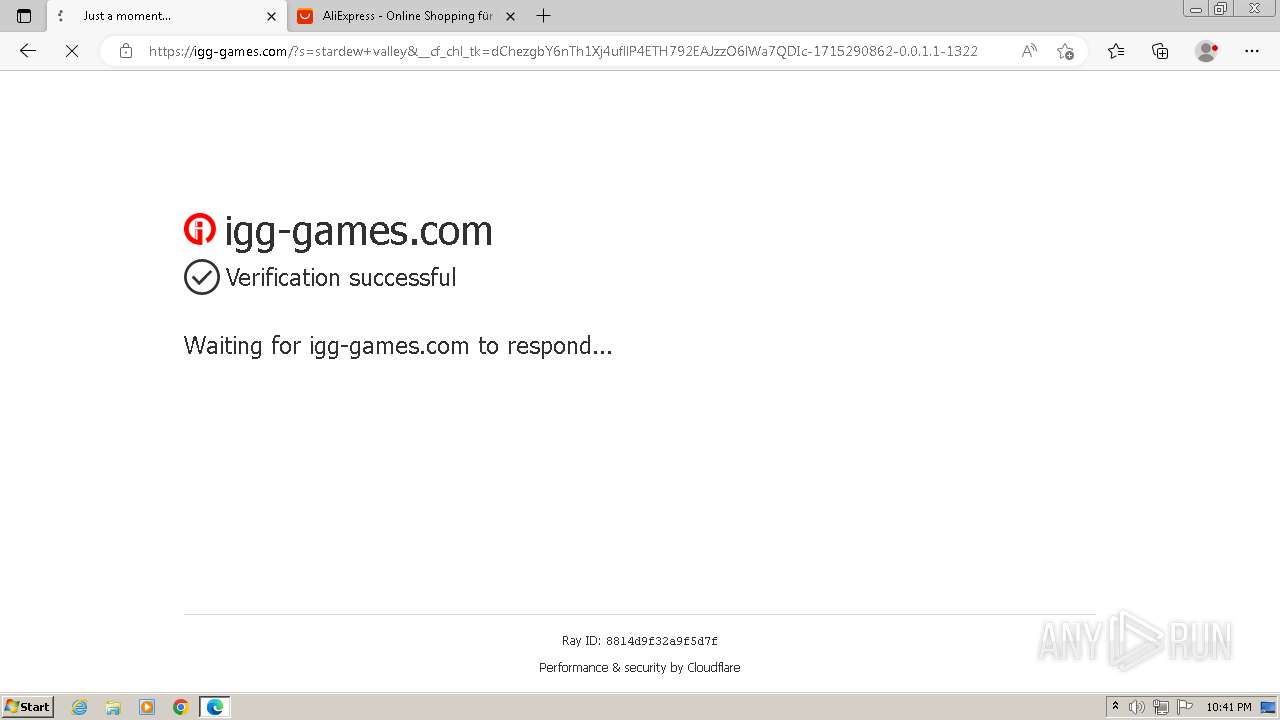1280x720 pixels.
Task: Open the Action Center flag icon
Action: pyautogui.click(x=1184, y=707)
